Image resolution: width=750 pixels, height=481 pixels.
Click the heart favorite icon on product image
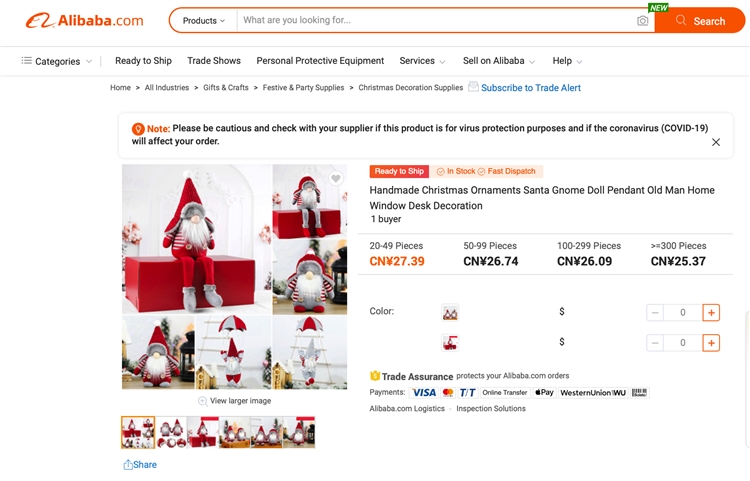click(x=336, y=178)
